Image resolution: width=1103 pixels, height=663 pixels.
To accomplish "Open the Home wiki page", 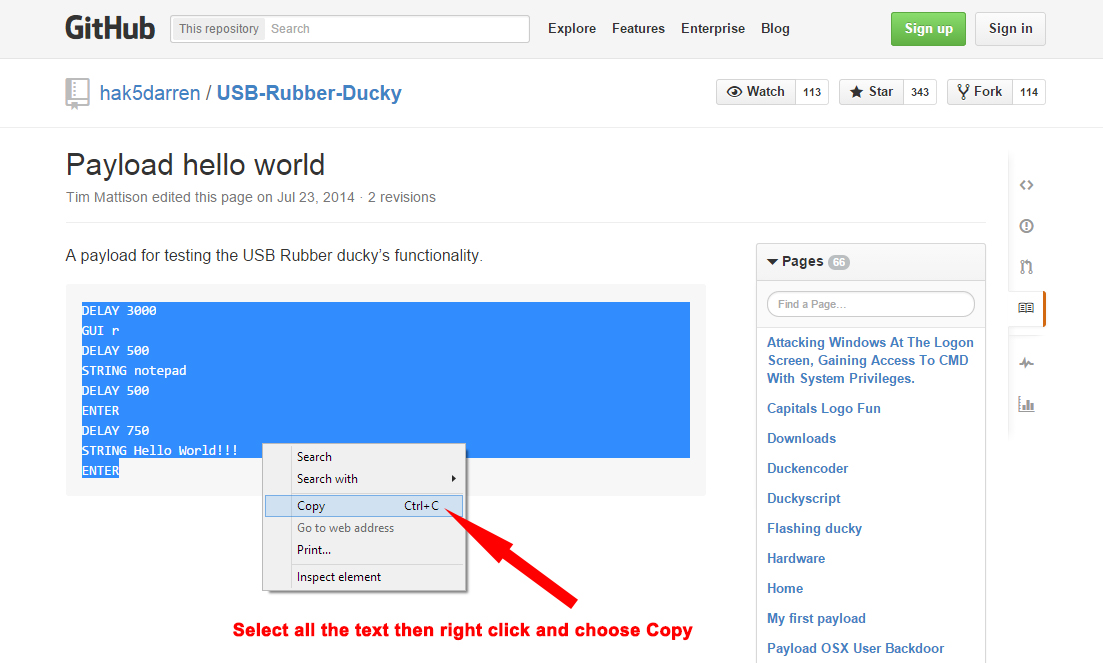I will pos(785,588).
